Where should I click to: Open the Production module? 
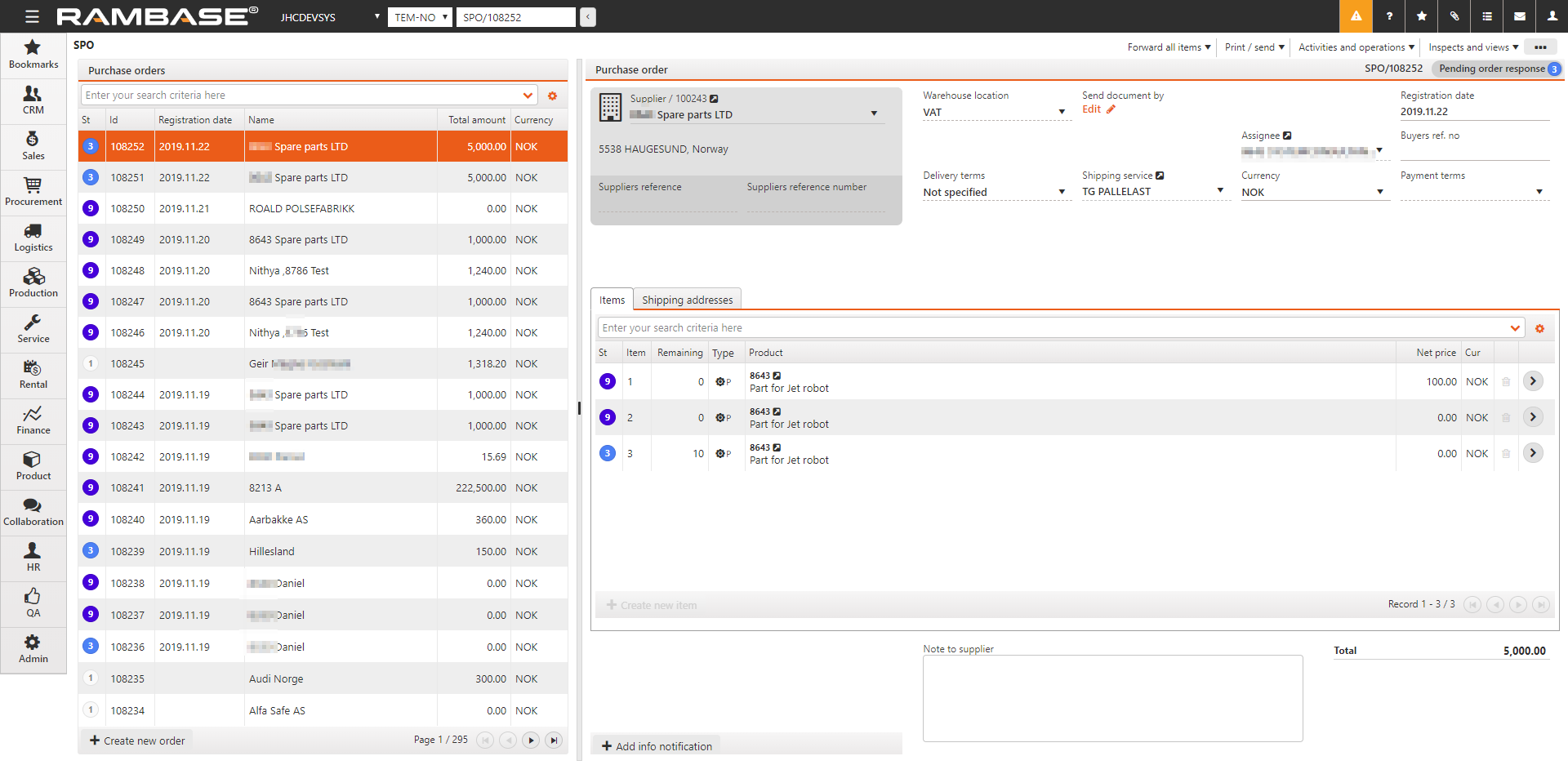[33, 283]
